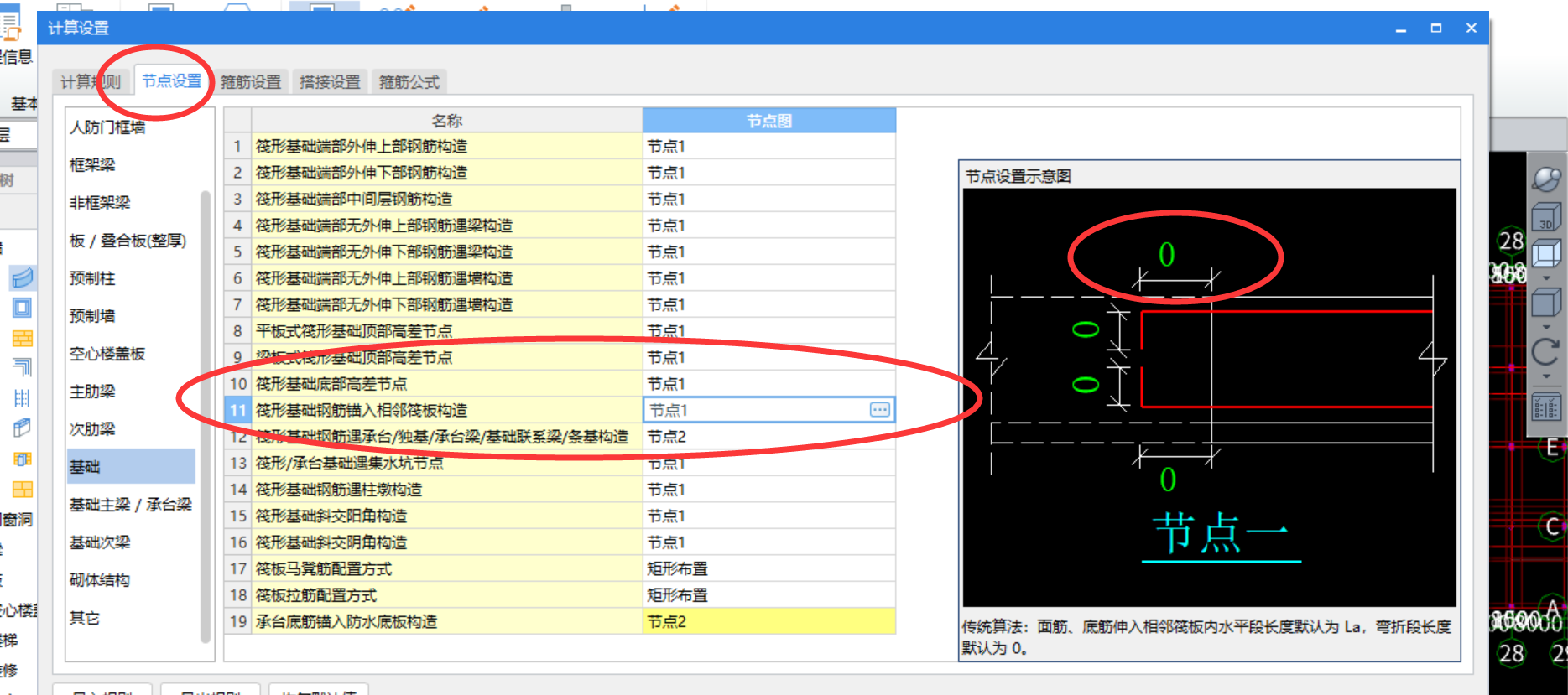Select the orange brick wall icon in sidebar
This screenshot has height=695, width=1568.
point(23,339)
